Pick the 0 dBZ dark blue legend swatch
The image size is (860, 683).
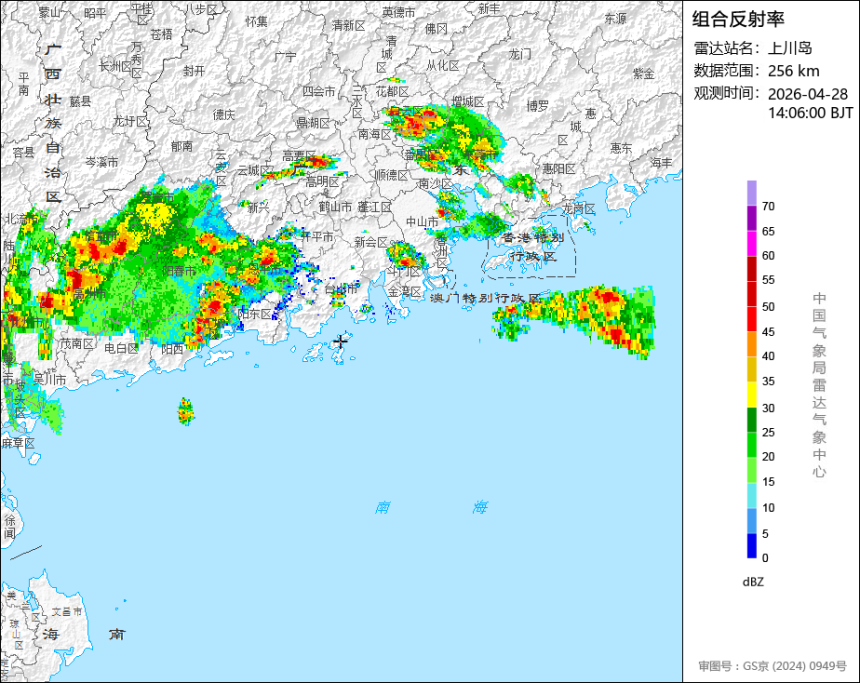[x=751, y=546]
